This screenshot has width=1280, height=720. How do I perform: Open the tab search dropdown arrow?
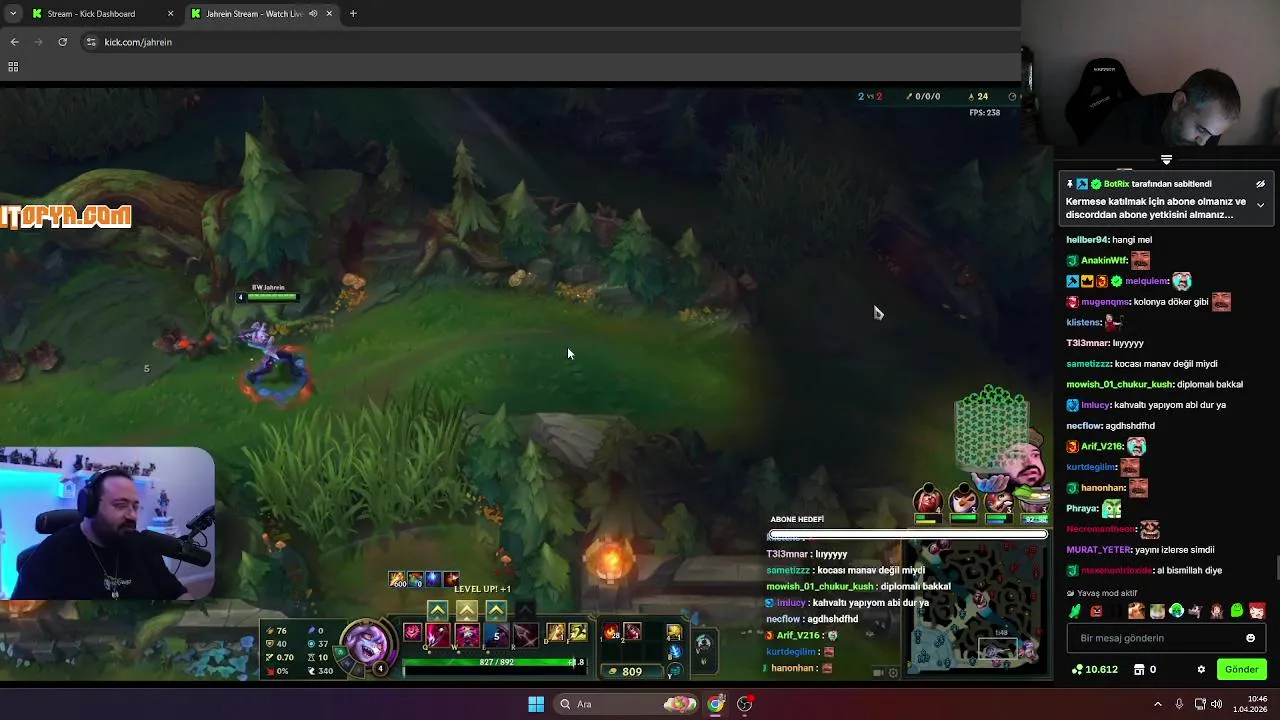click(13, 14)
